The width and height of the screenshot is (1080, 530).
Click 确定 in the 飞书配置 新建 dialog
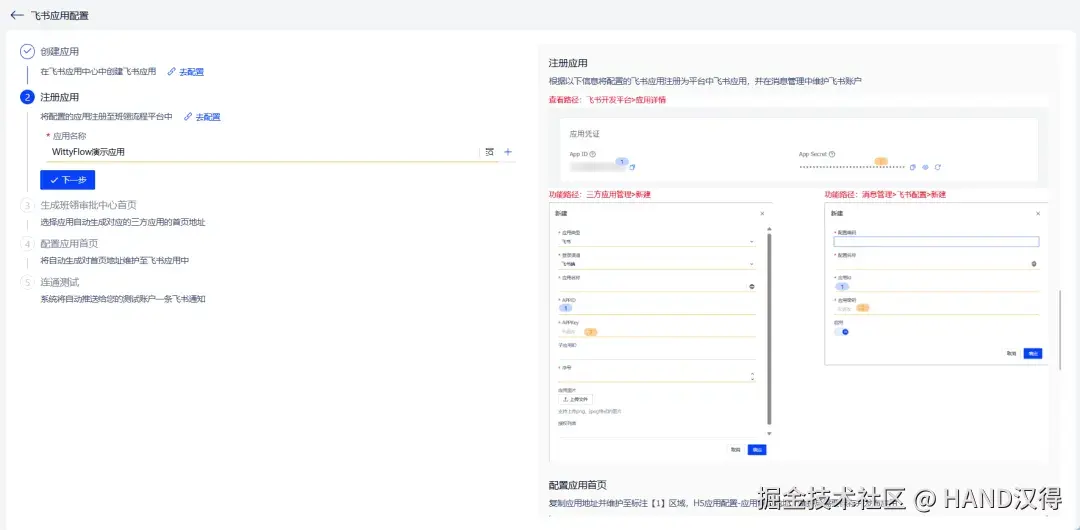[x=1032, y=353]
